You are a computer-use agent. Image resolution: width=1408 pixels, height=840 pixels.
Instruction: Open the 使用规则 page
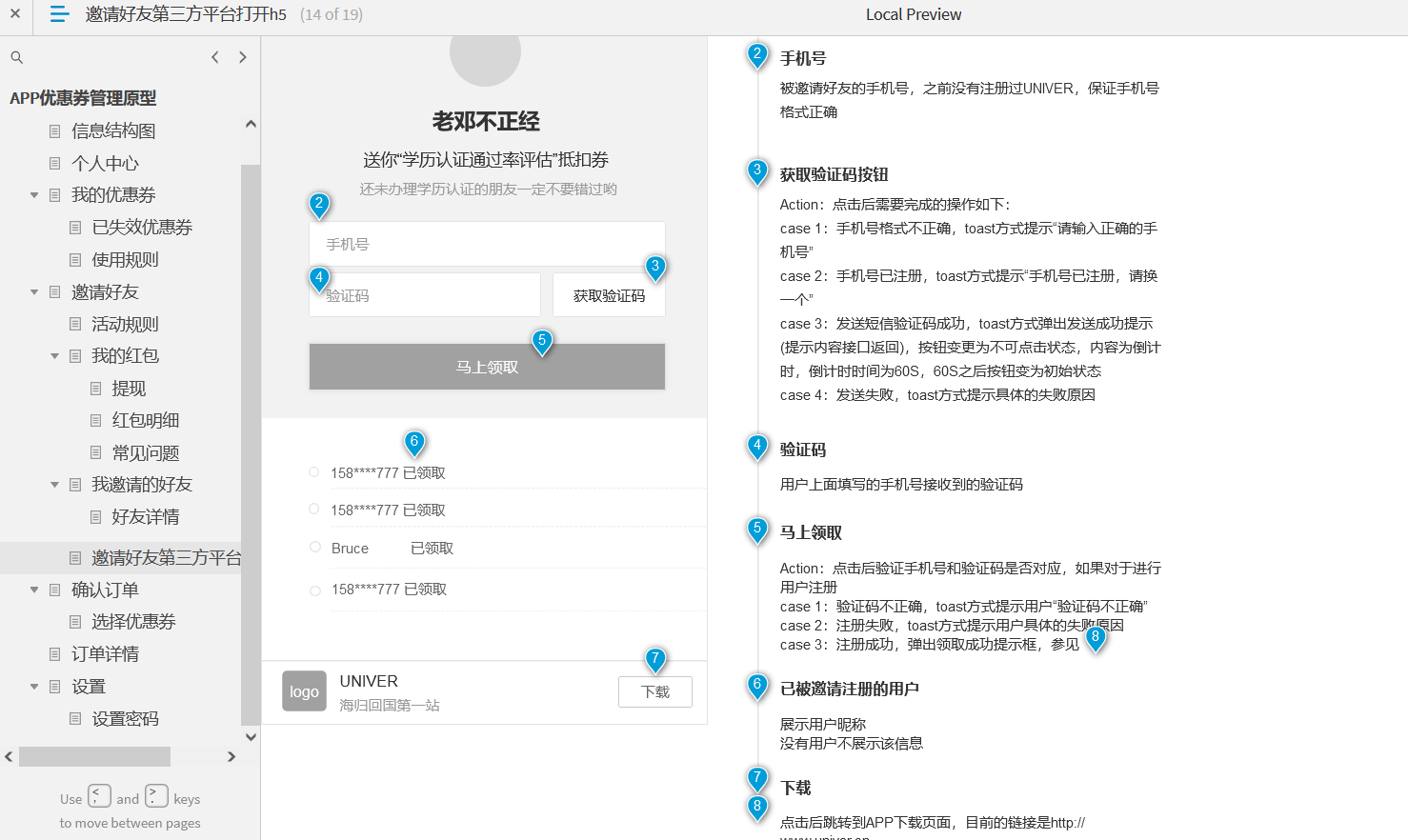tap(125, 260)
